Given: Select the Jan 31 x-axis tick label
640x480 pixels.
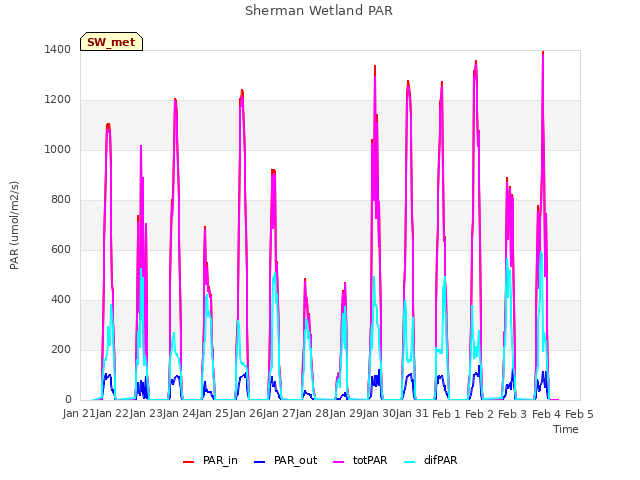Looking at the screenshot, I should 412,414.
